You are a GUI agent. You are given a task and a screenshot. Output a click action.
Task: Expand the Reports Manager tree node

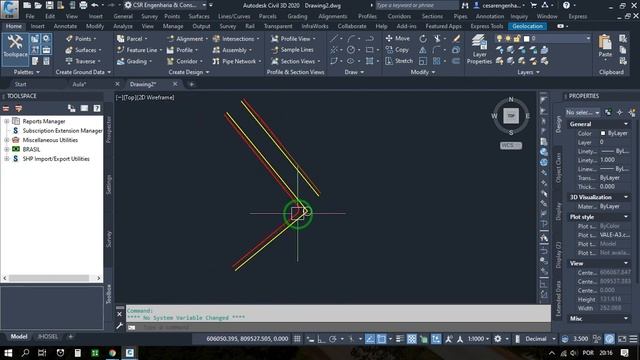coord(7,121)
